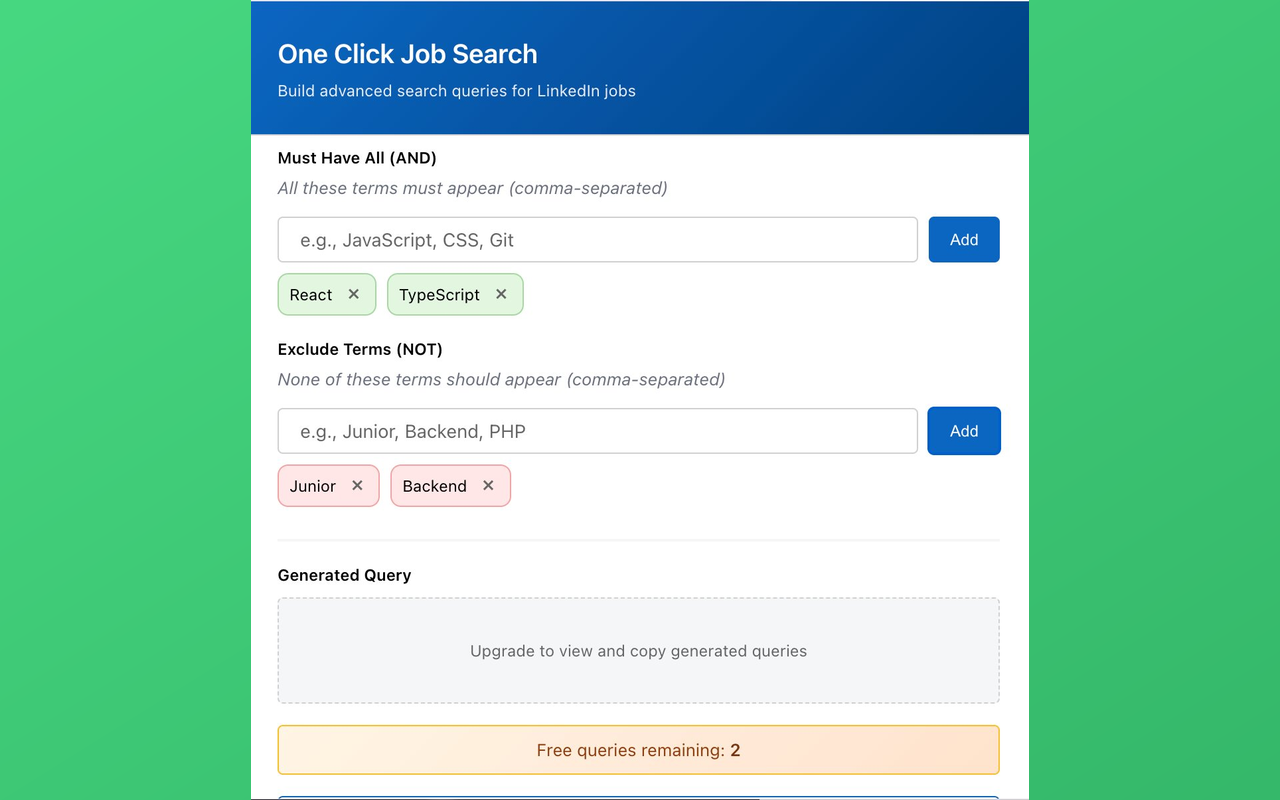The image size is (1280, 800).
Task: Click Add next to the Exclude field
Action: [x=963, y=430]
